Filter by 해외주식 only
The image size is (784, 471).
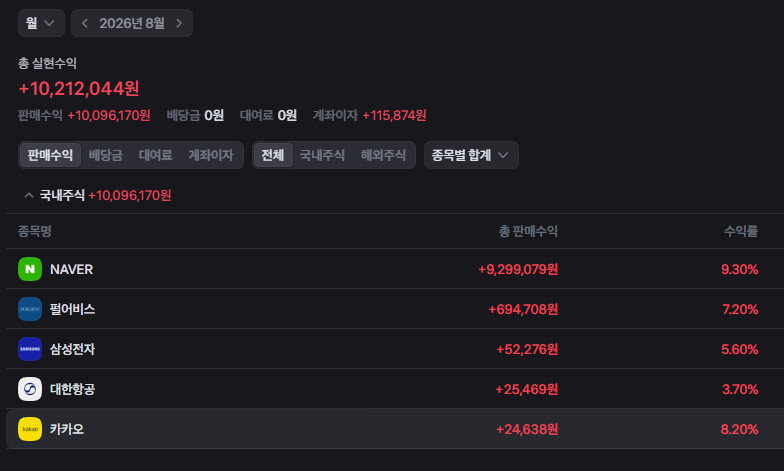click(x=383, y=155)
